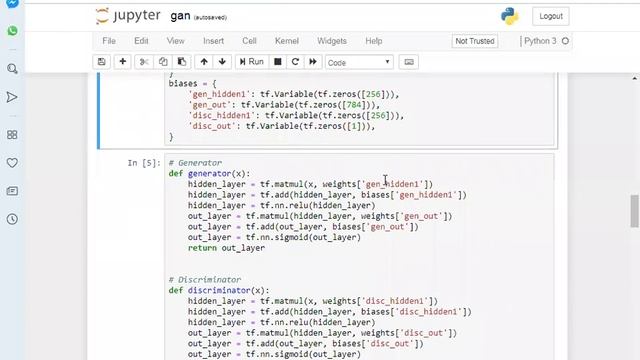Click the 'disc_hidden1' bias definition line
This screenshot has height=360, width=640.
click(x=296, y=116)
